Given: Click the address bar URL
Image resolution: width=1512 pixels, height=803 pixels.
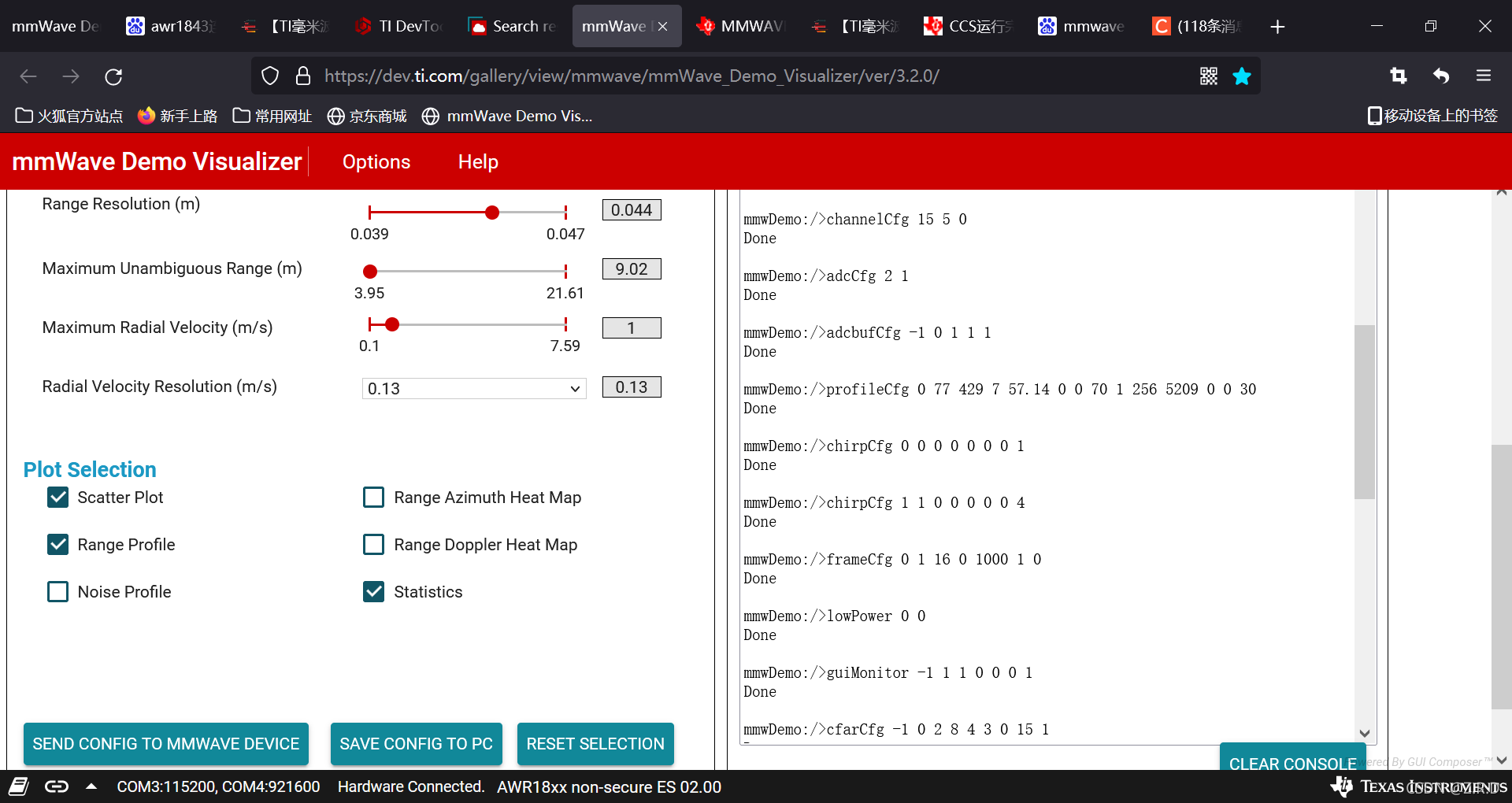Looking at the screenshot, I should 632,76.
